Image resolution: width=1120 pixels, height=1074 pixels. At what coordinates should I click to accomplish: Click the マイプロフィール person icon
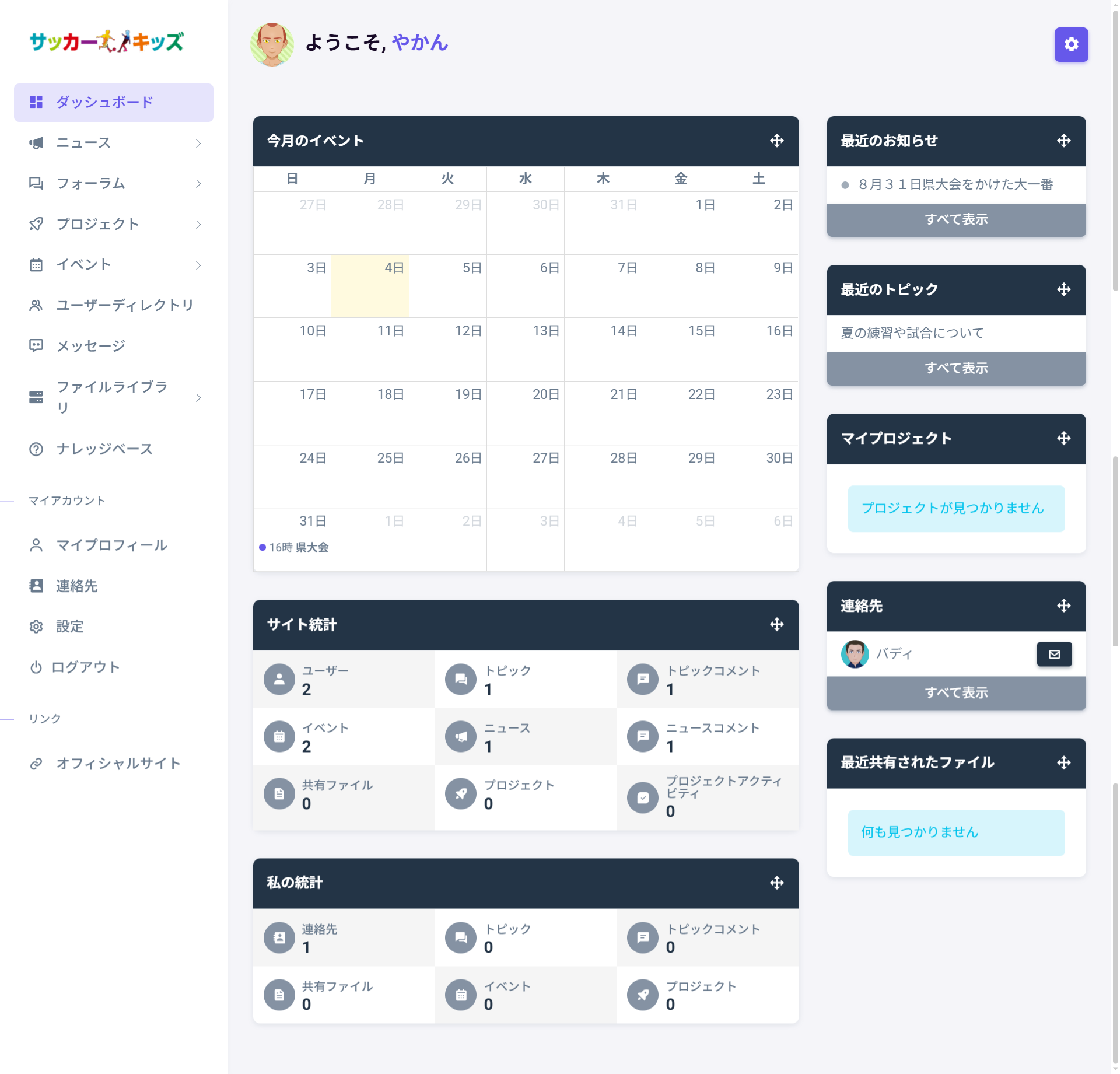tap(36, 545)
